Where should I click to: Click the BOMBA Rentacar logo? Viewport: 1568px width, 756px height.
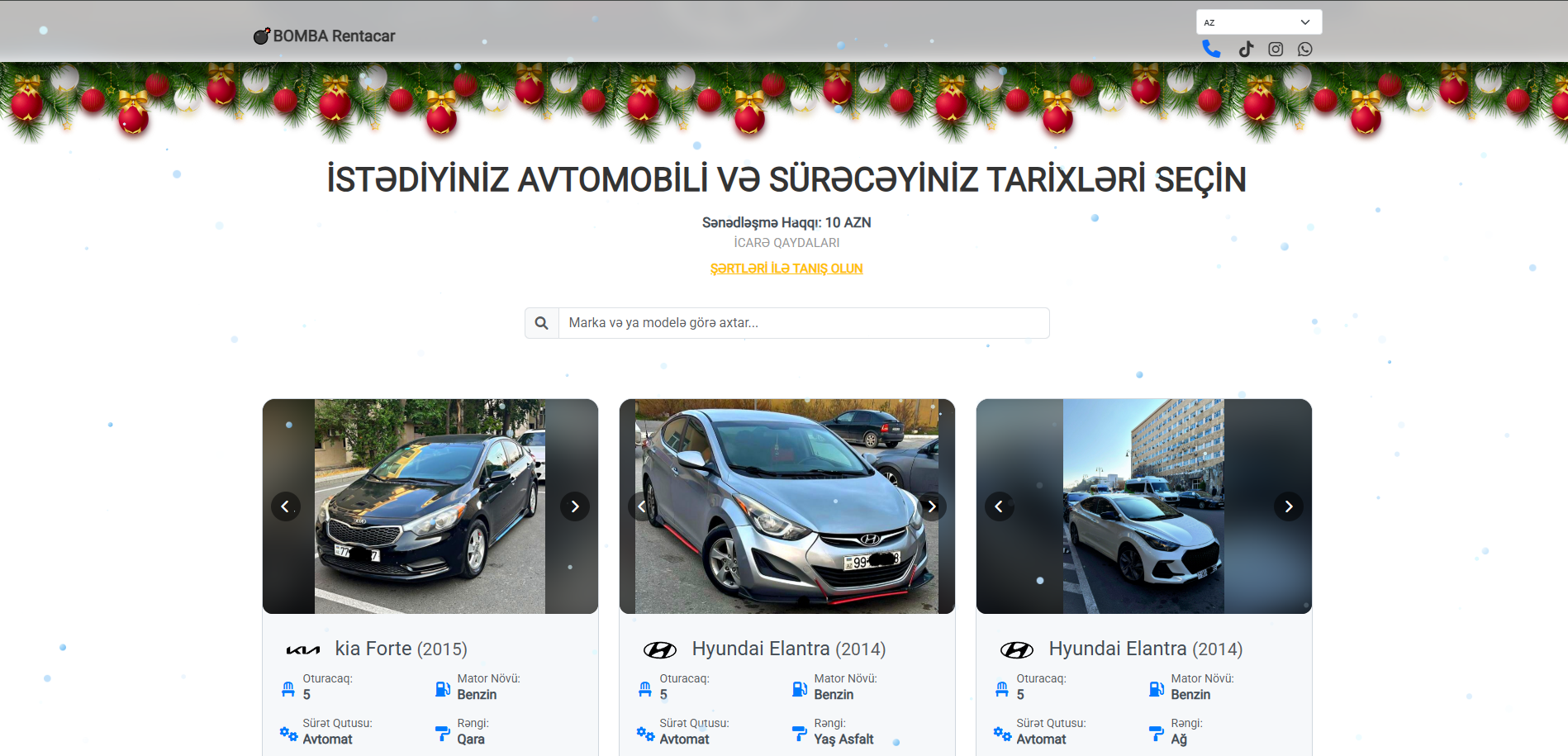324,36
